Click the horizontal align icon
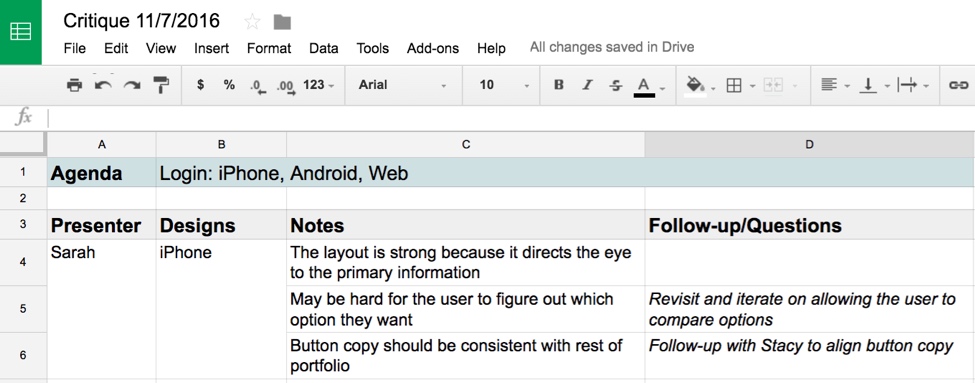Viewport: 975px width, 383px height. click(828, 85)
